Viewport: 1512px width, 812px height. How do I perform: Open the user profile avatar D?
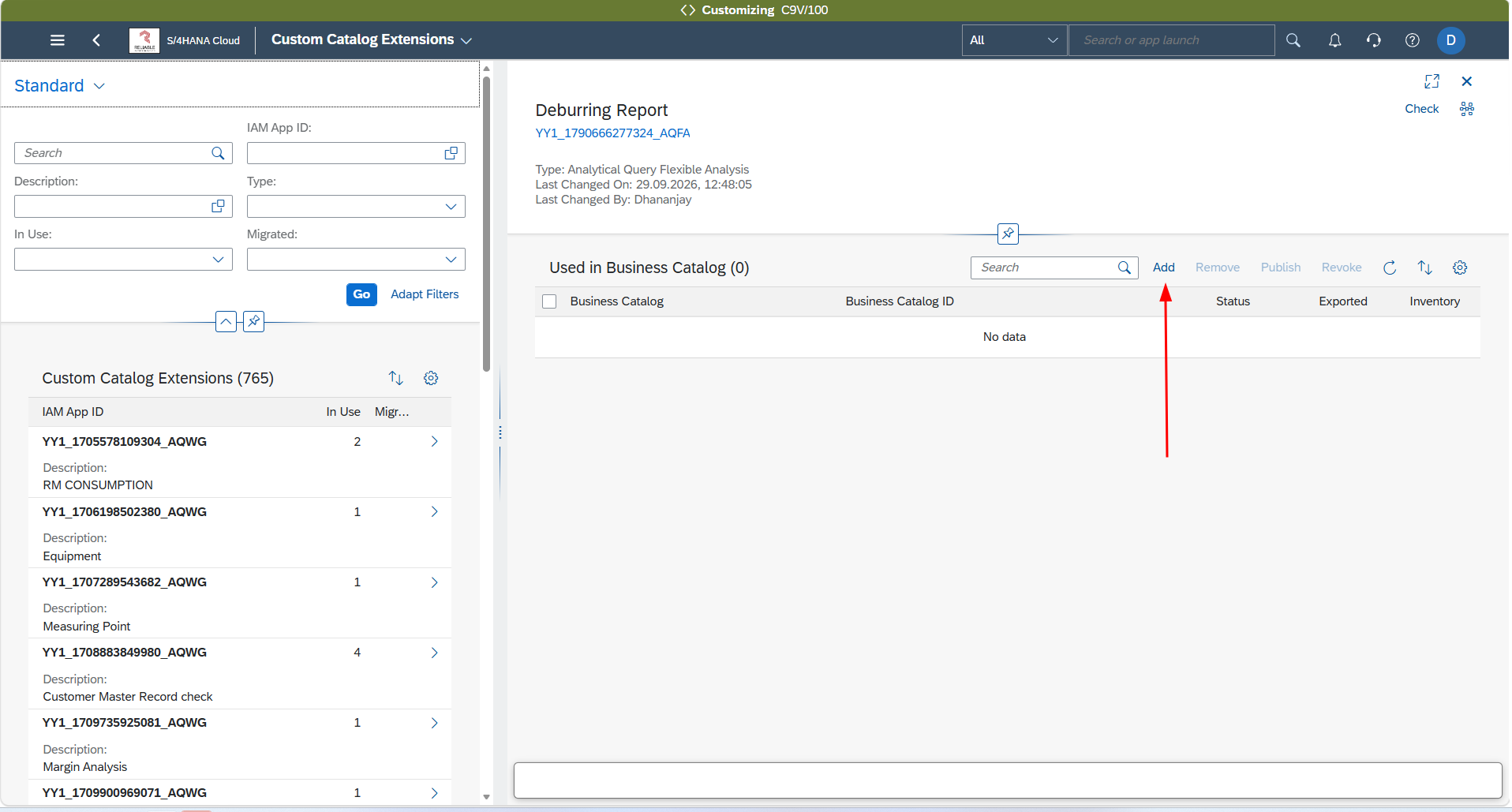click(x=1450, y=40)
